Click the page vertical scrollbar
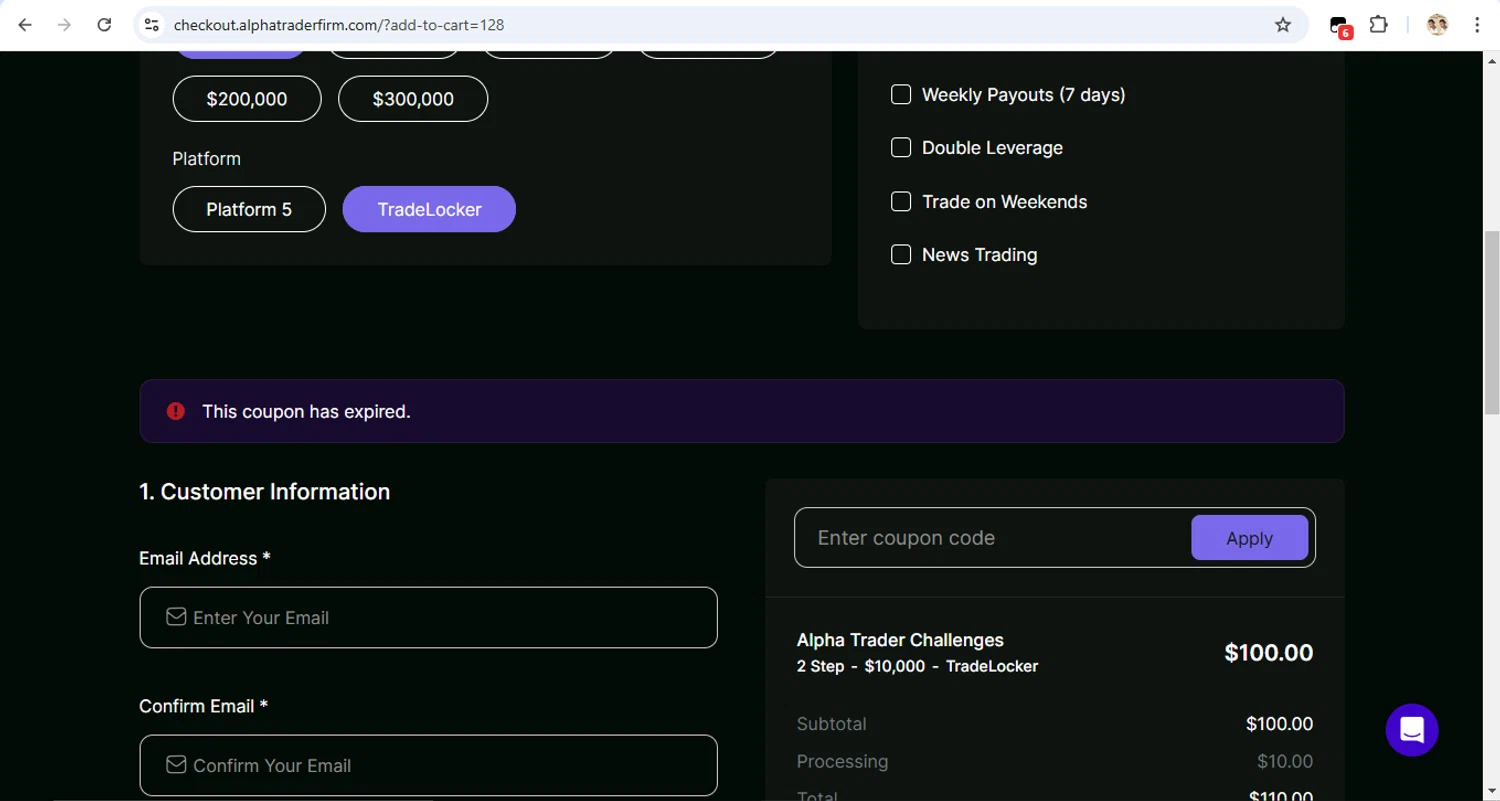This screenshot has width=1500, height=801. 1491,322
